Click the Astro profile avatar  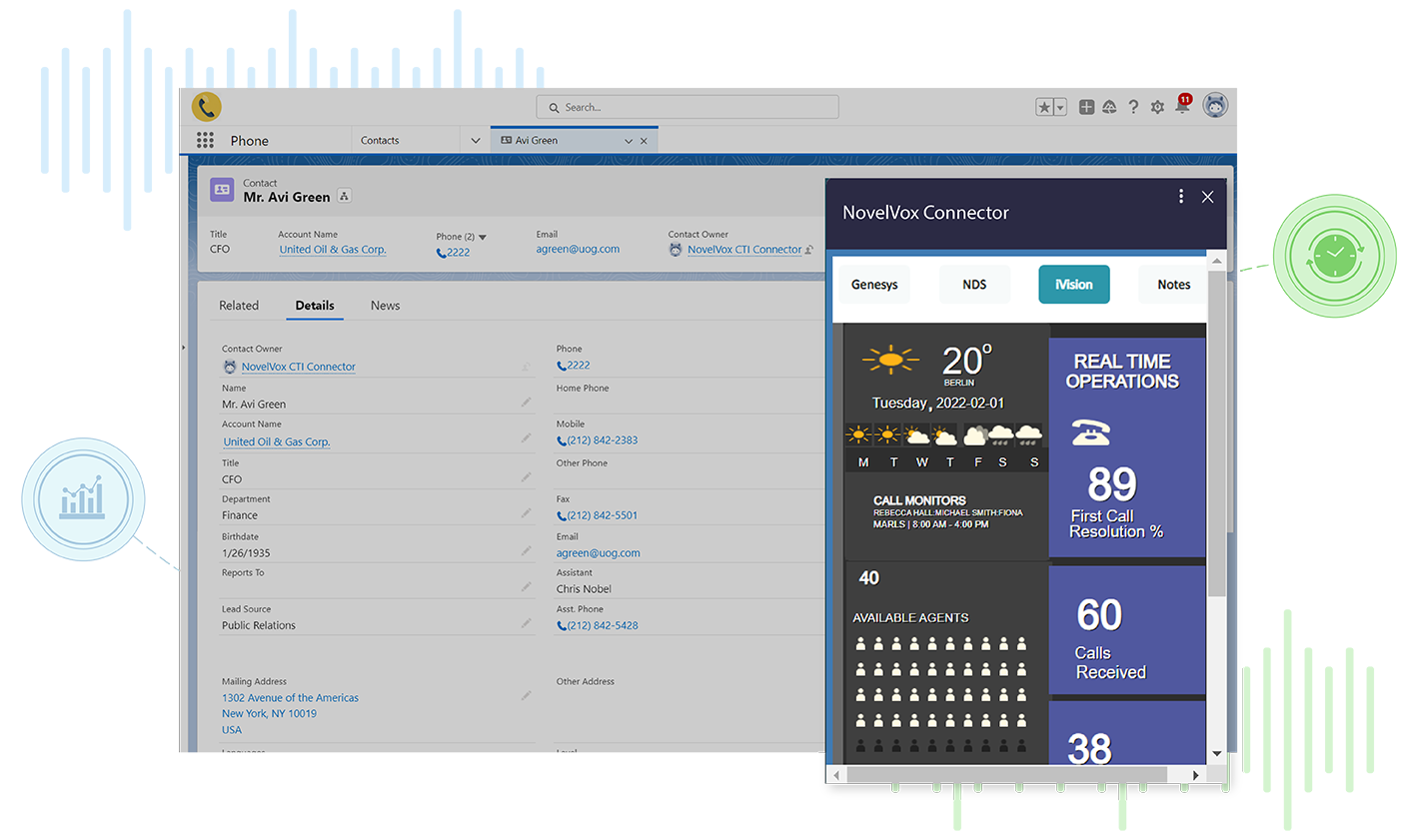click(1215, 105)
